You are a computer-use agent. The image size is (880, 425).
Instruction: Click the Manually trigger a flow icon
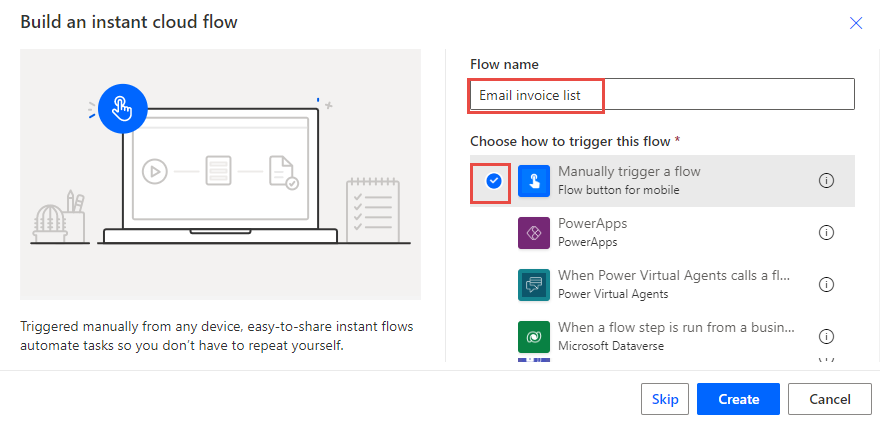pyautogui.click(x=534, y=181)
